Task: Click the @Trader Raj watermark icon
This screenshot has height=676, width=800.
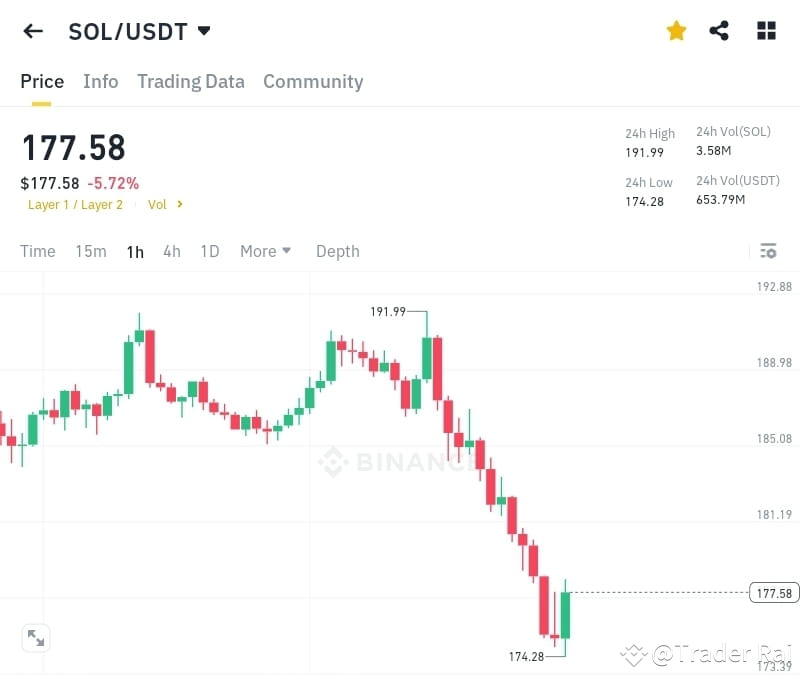Action: pyautogui.click(x=634, y=655)
